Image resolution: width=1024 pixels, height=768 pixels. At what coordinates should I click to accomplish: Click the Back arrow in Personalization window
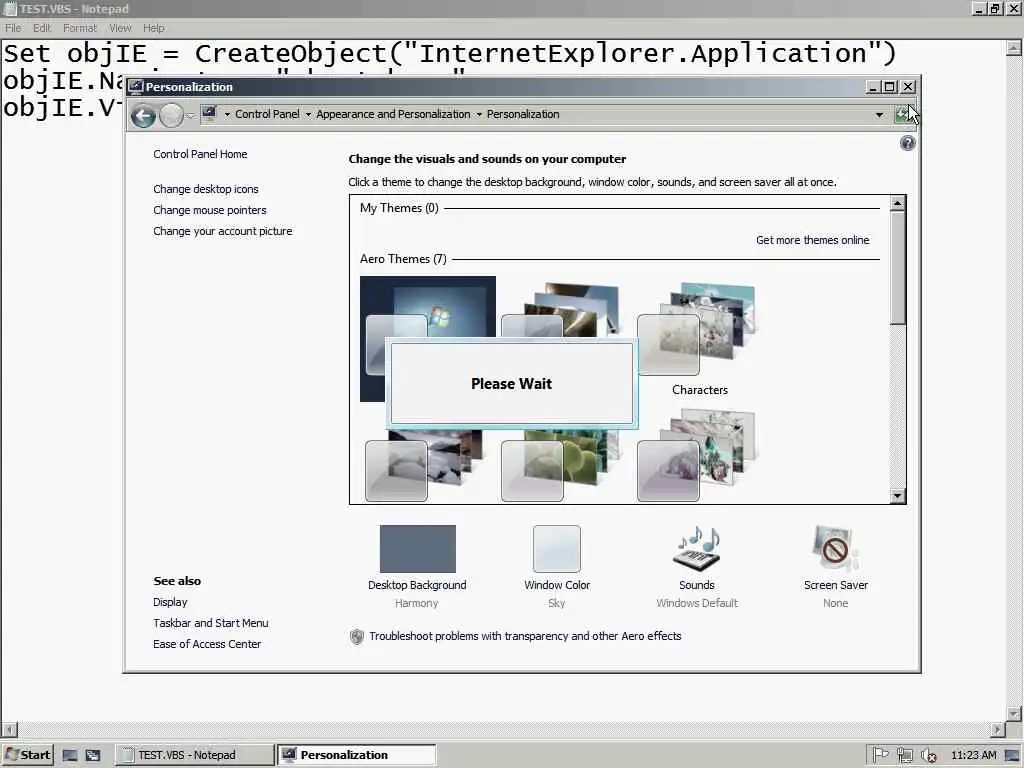pos(143,116)
